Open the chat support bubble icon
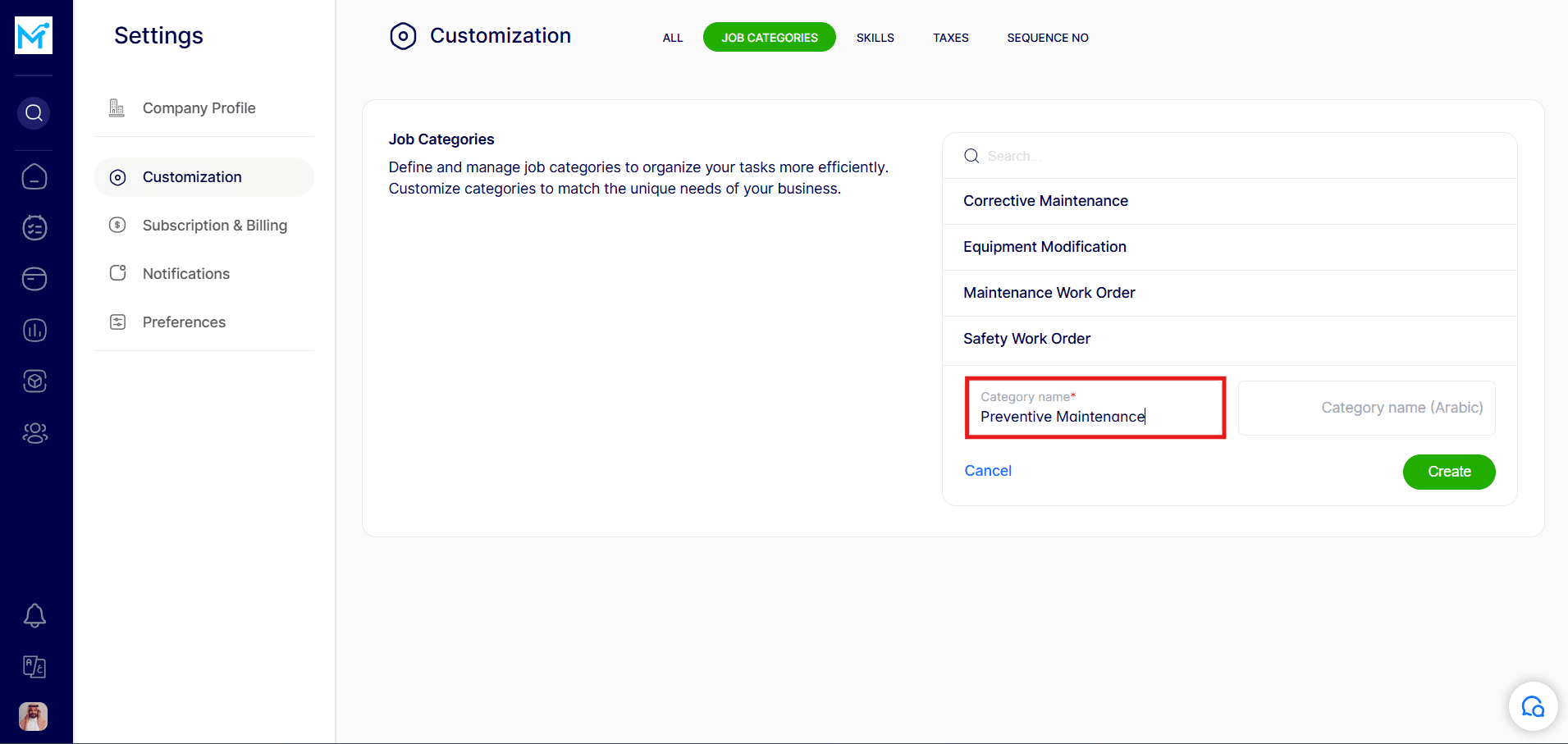 coord(1532,706)
